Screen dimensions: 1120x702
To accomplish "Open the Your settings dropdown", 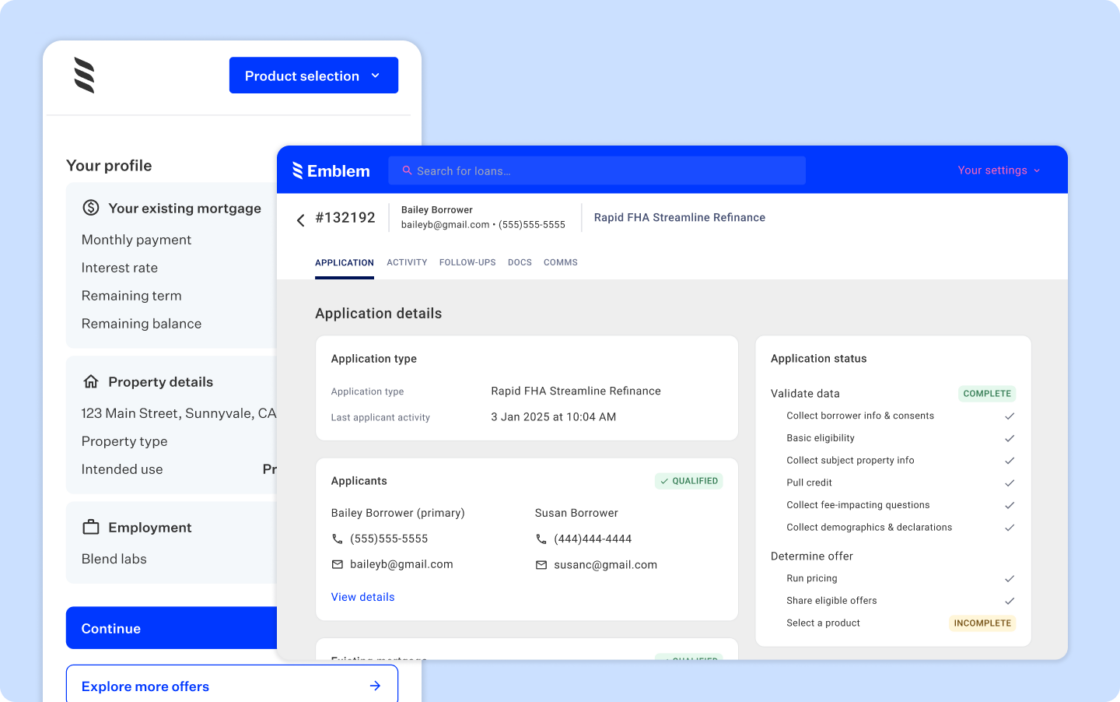I will [x=999, y=170].
